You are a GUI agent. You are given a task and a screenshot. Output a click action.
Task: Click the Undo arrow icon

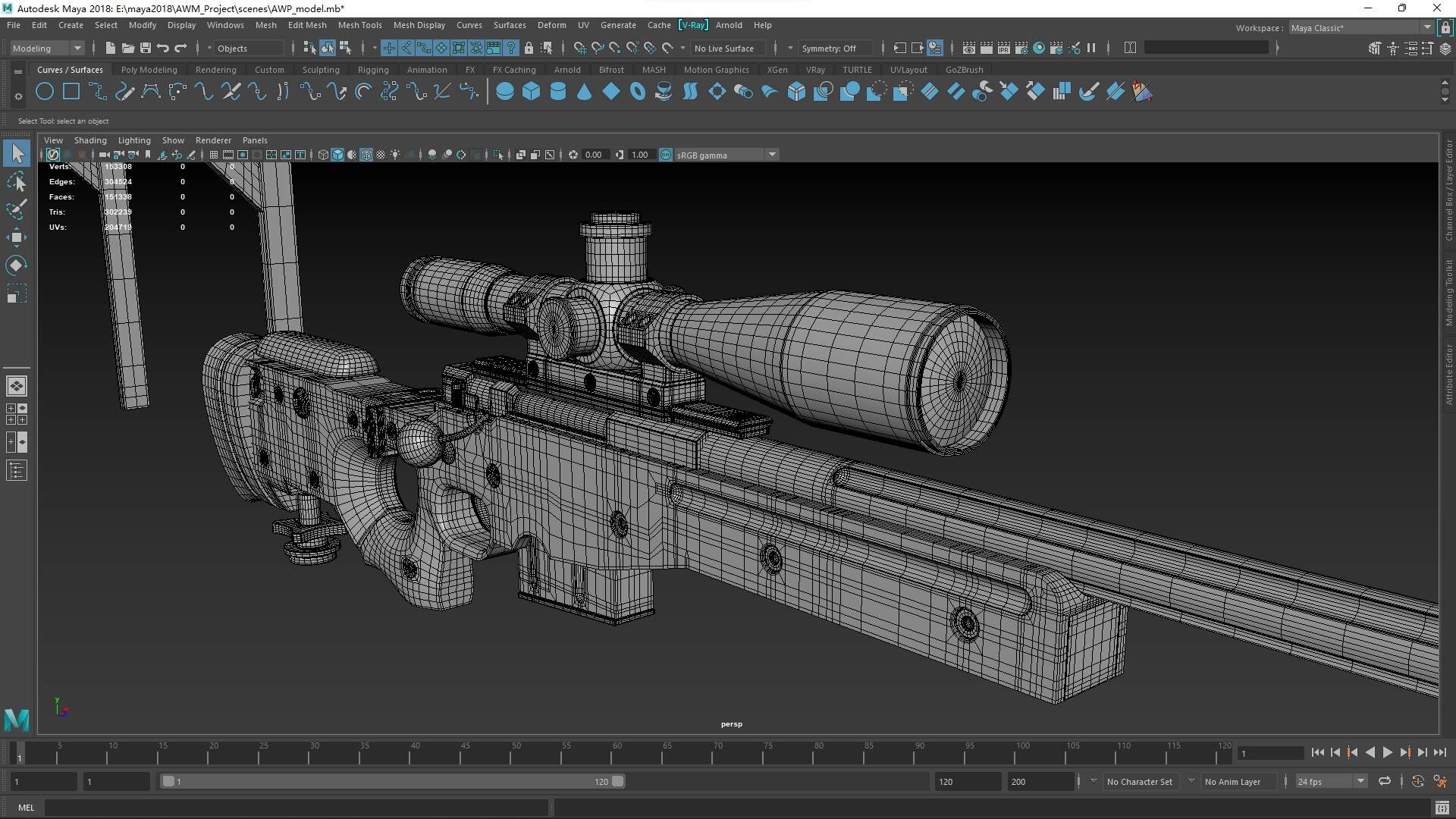pyautogui.click(x=162, y=48)
